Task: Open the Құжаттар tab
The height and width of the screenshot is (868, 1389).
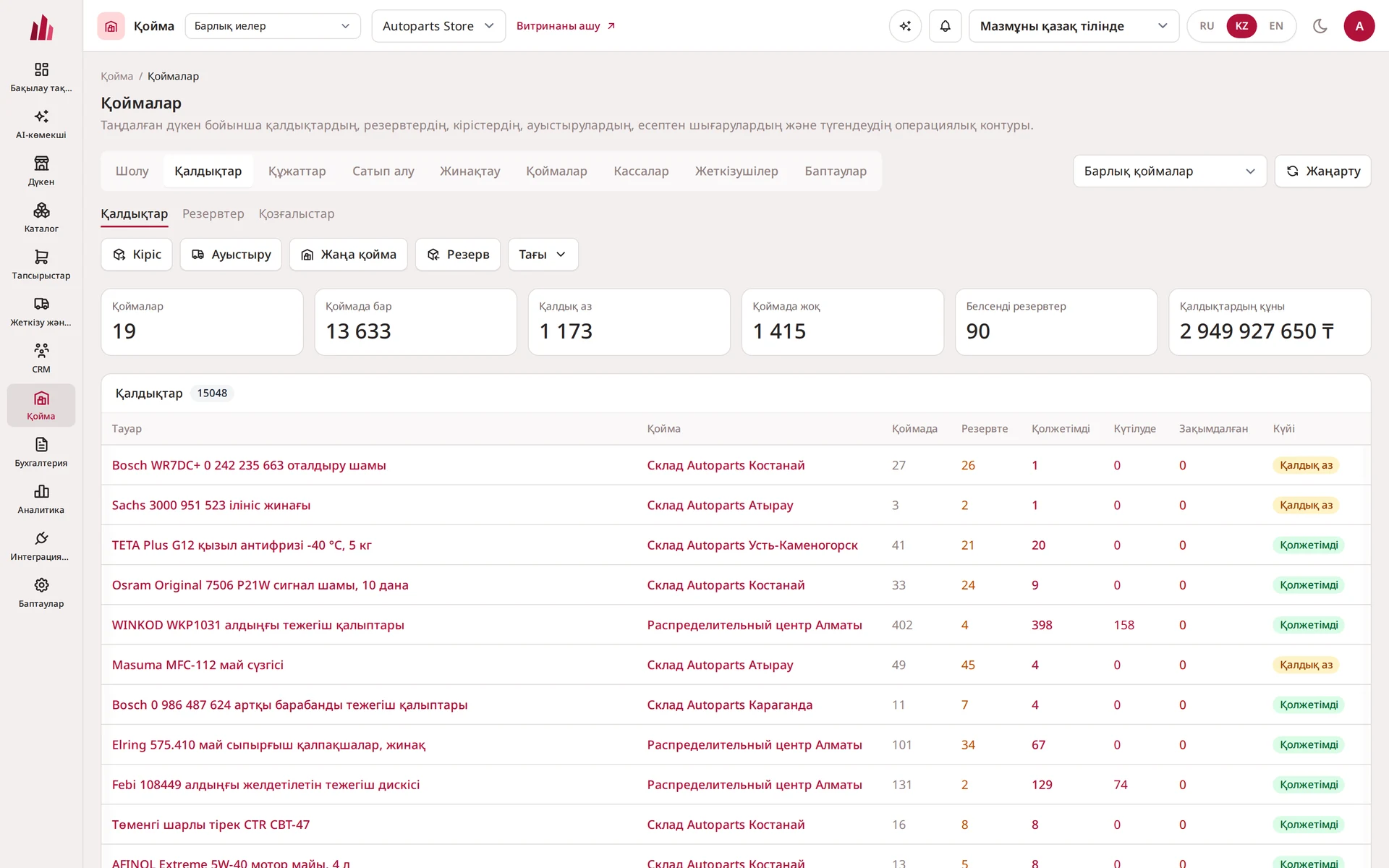Action: pos(297,171)
